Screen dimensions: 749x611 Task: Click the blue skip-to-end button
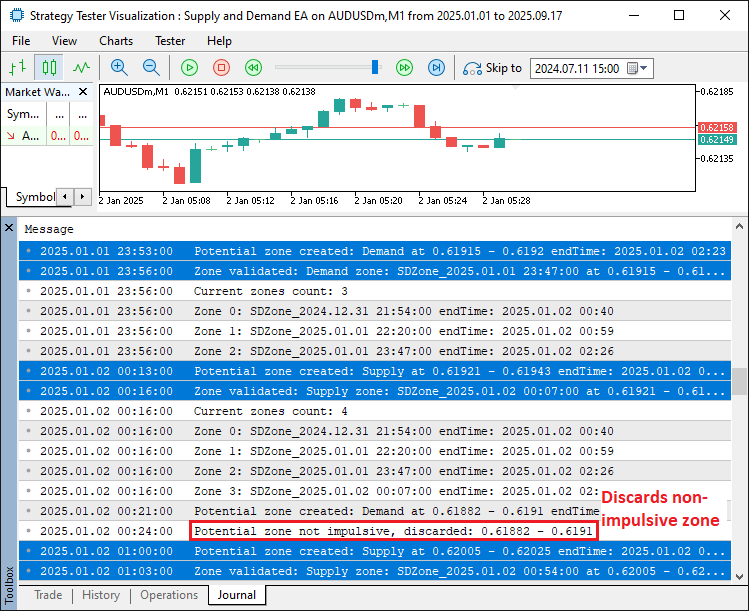click(x=436, y=68)
